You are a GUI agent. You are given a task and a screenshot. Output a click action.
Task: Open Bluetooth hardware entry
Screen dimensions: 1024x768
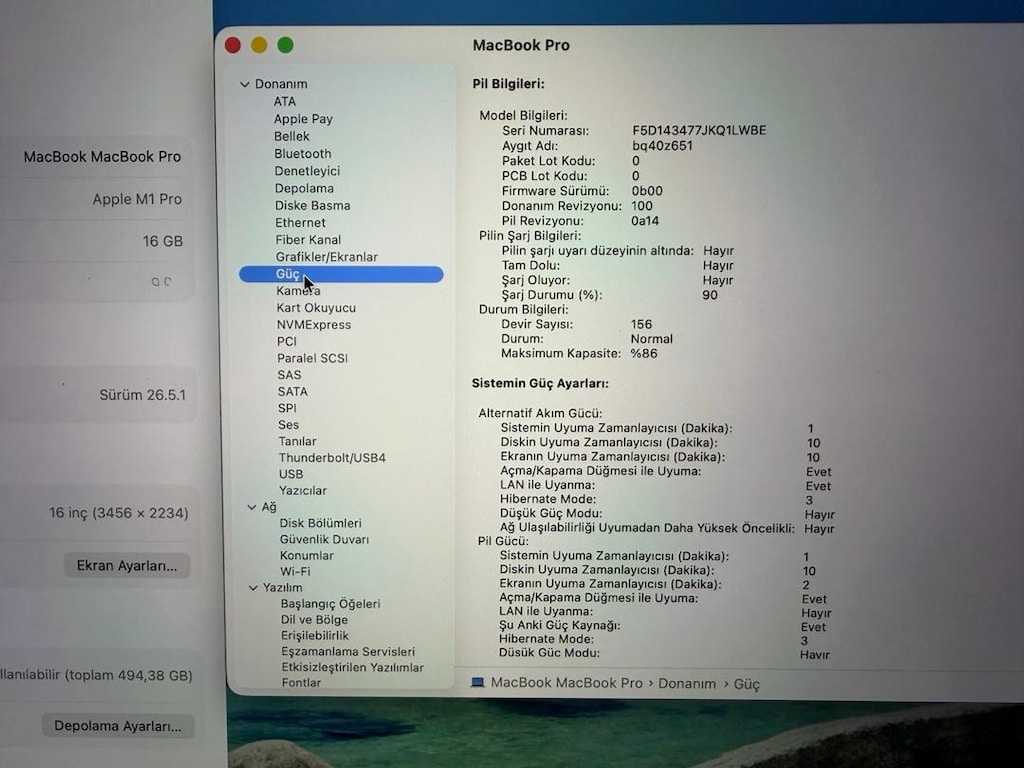coord(302,153)
